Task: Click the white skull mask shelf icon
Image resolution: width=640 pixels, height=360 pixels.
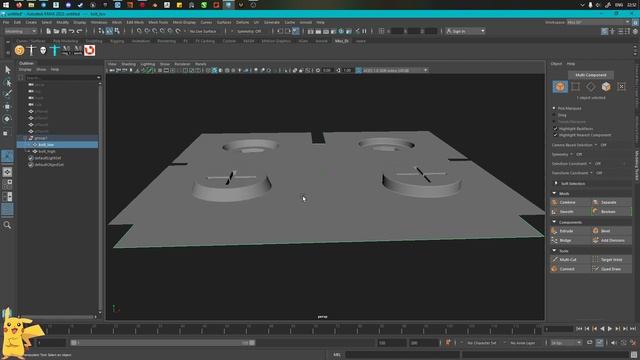Action: 43,50
